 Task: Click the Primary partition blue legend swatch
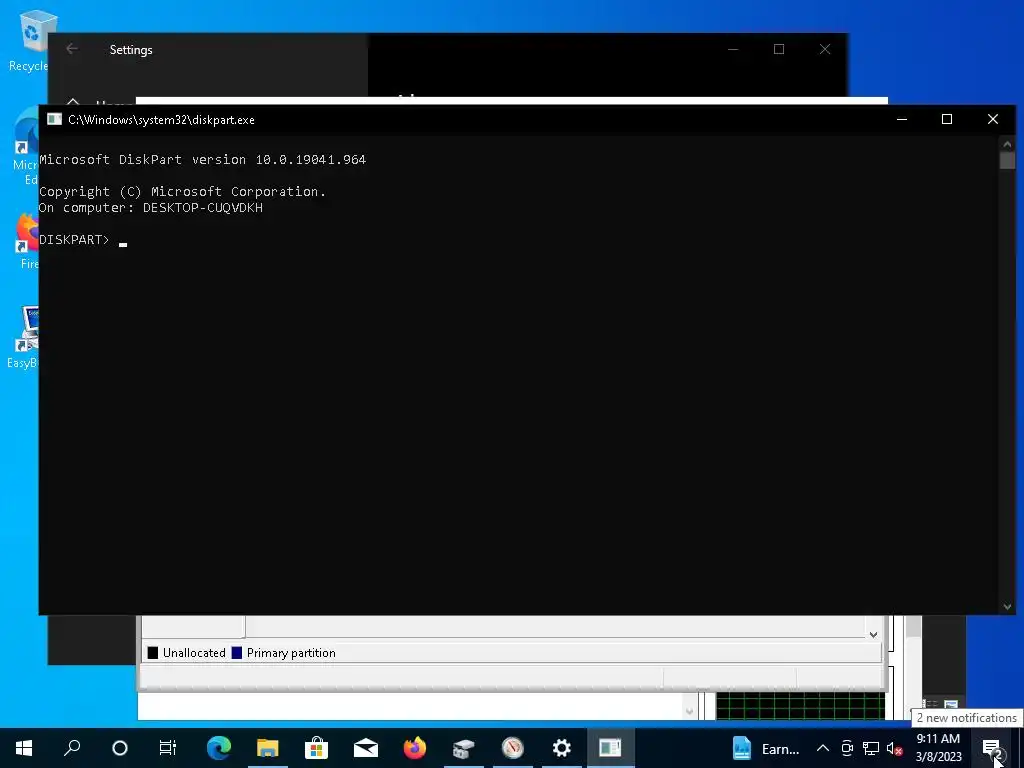tap(237, 653)
